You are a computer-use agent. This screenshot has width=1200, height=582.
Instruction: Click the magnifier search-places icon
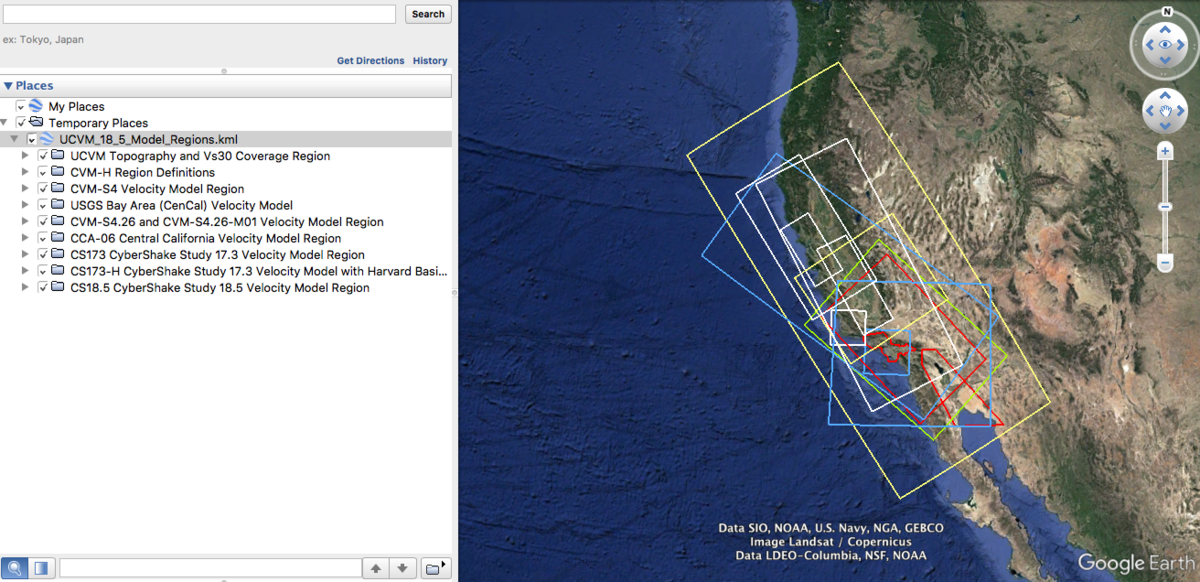point(15,568)
